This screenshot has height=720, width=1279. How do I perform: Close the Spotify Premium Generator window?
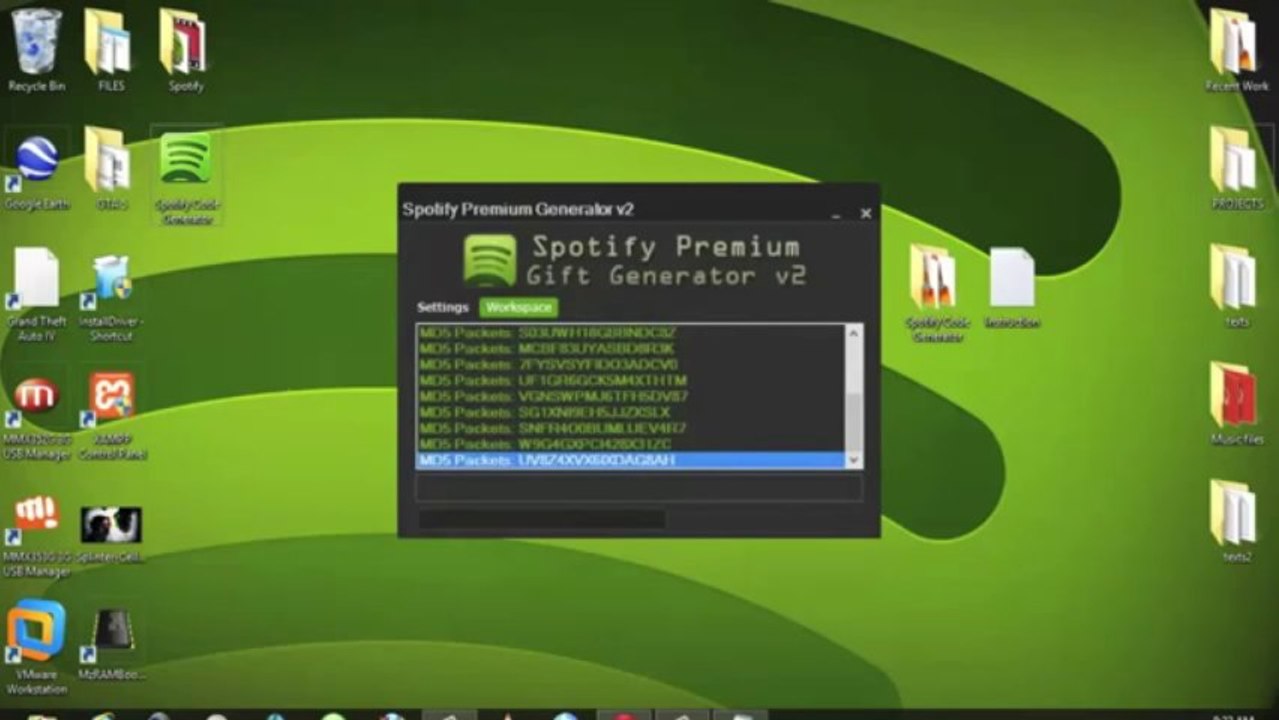click(x=866, y=213)
